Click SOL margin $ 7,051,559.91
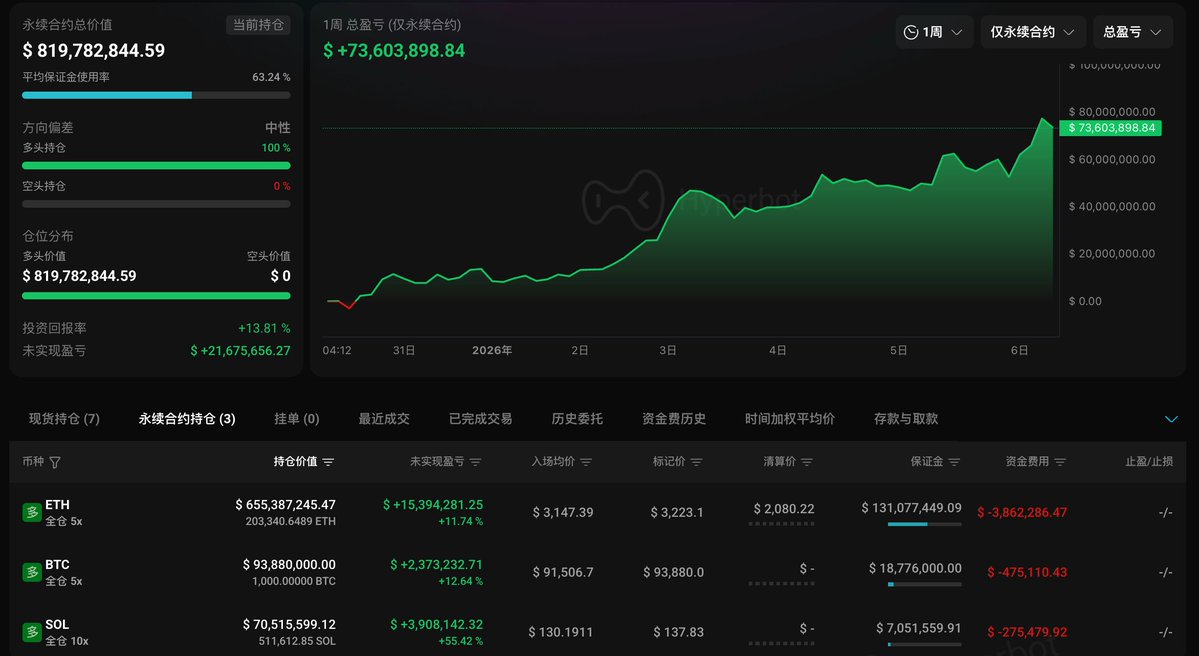 tap(918, 628)
